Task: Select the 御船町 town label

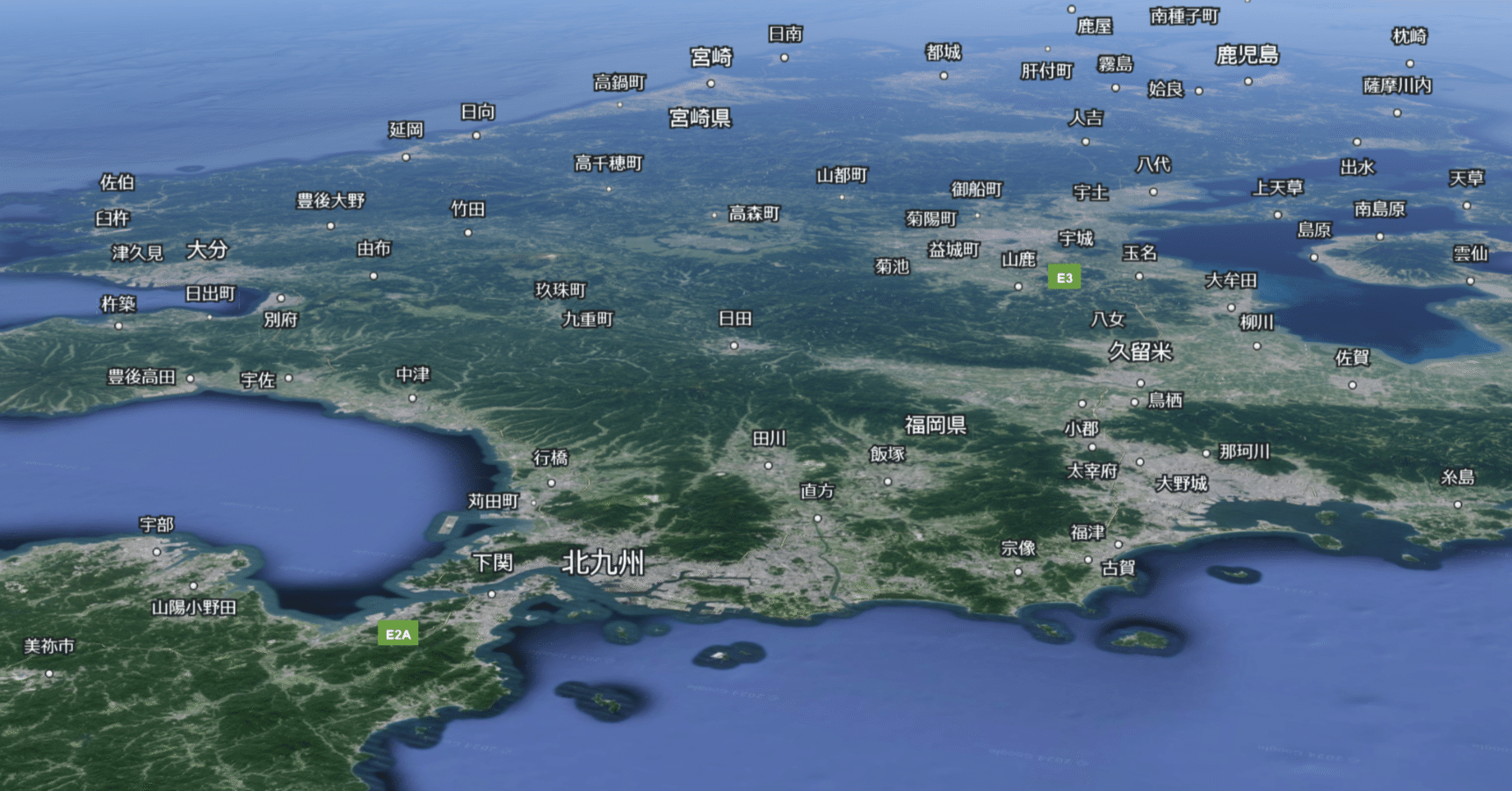Action: pos(977,189)
